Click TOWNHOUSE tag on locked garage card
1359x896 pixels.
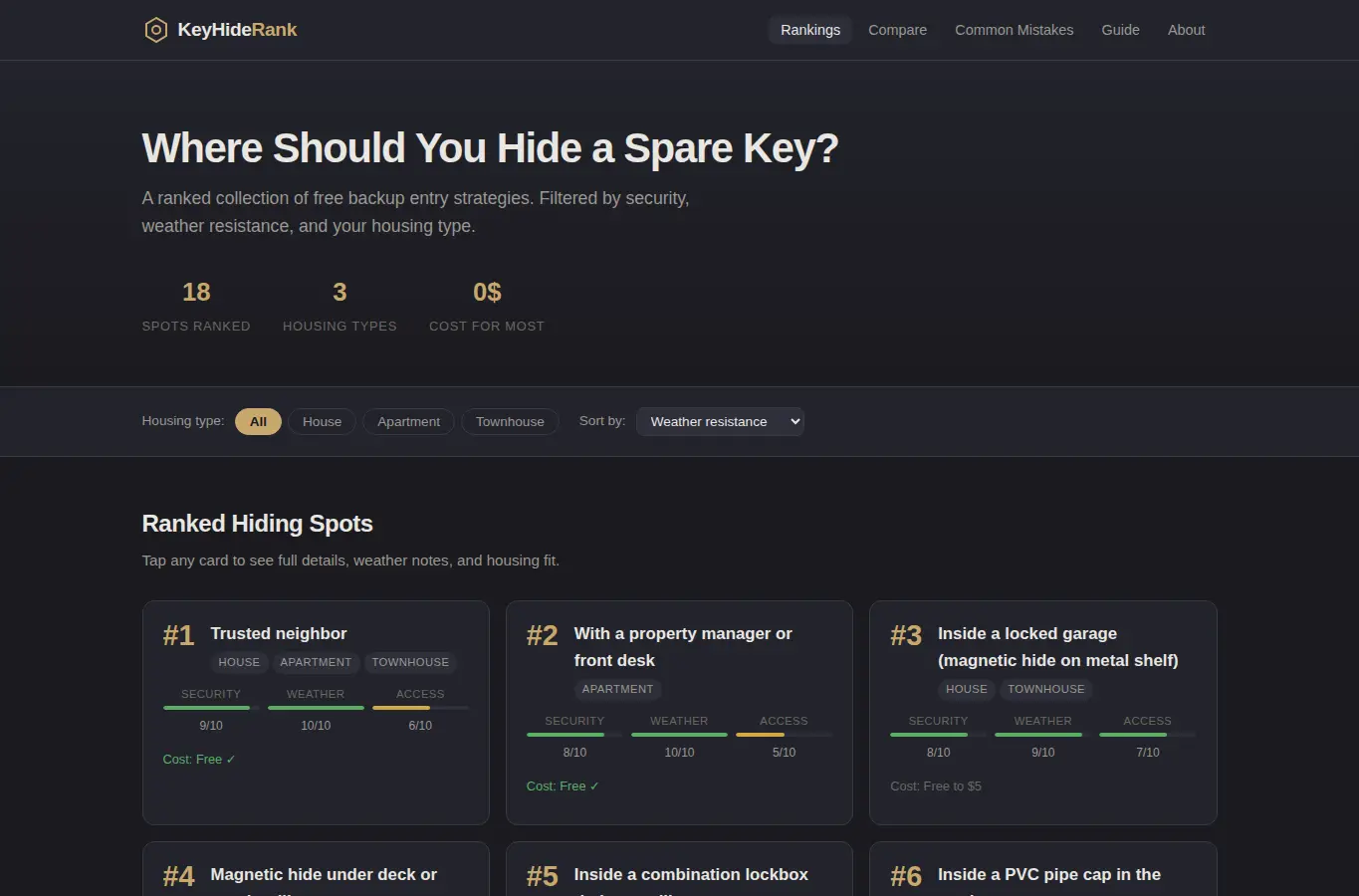tap(1046, 689)
